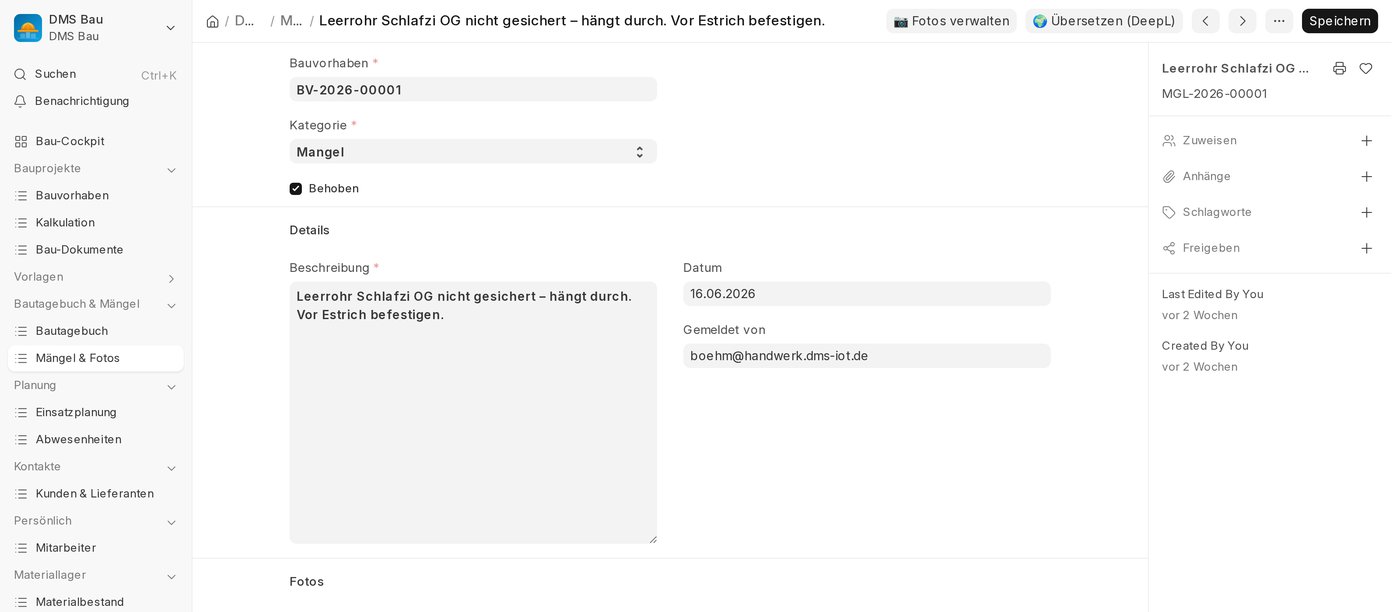Click list icon next to Kalkulation
This screenshot has width=1400, height=612.
[21, 222]
